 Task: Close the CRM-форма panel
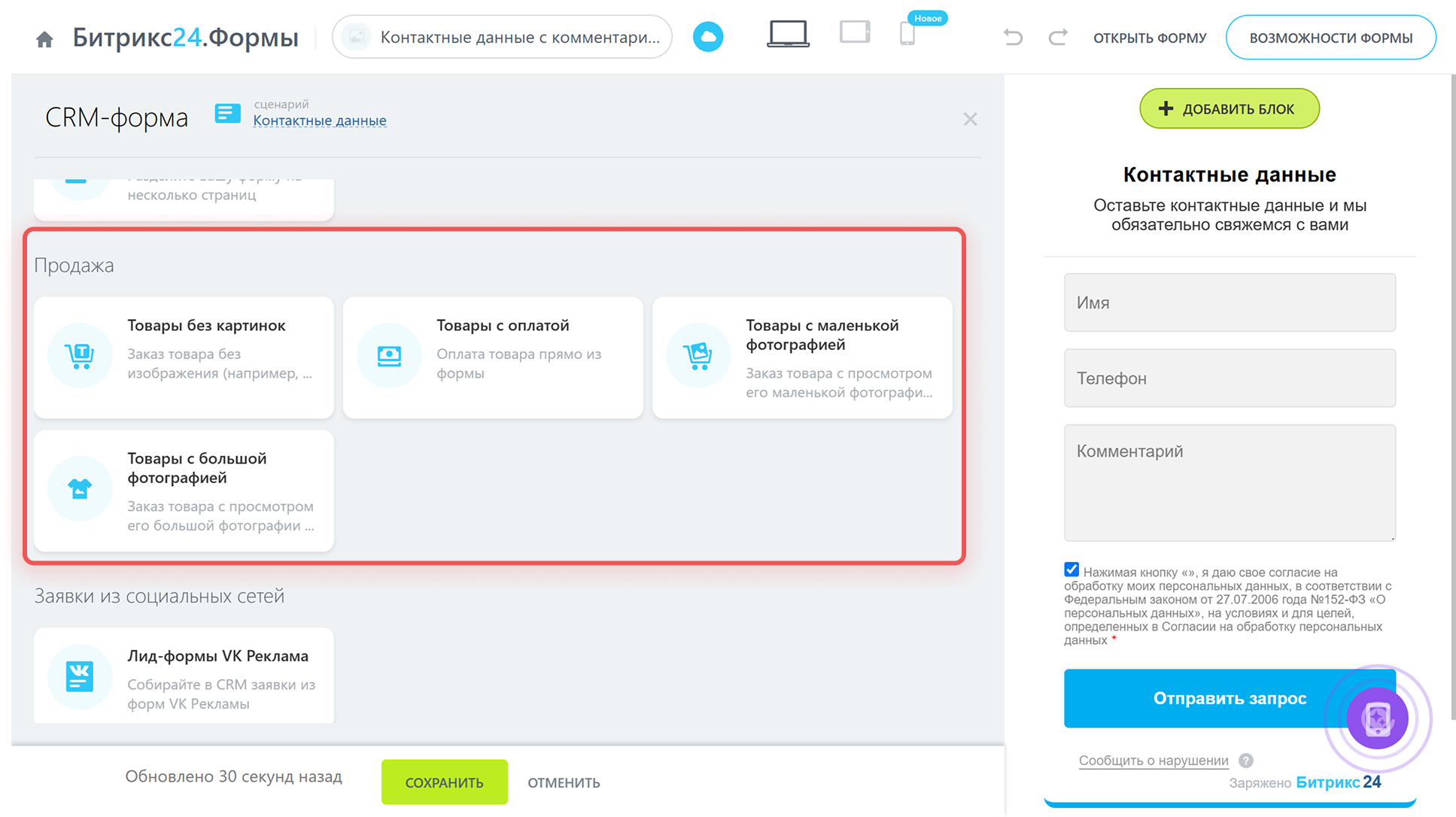tap(970, 119)
